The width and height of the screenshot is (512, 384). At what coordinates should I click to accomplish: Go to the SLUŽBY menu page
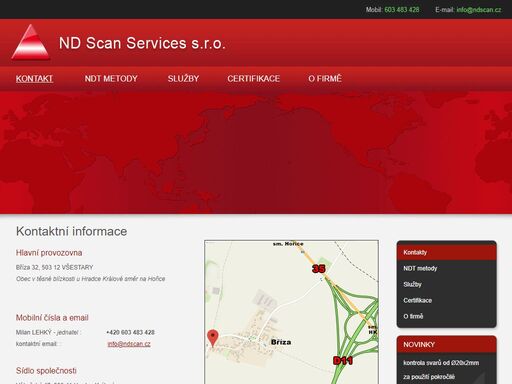click(183, 79)
